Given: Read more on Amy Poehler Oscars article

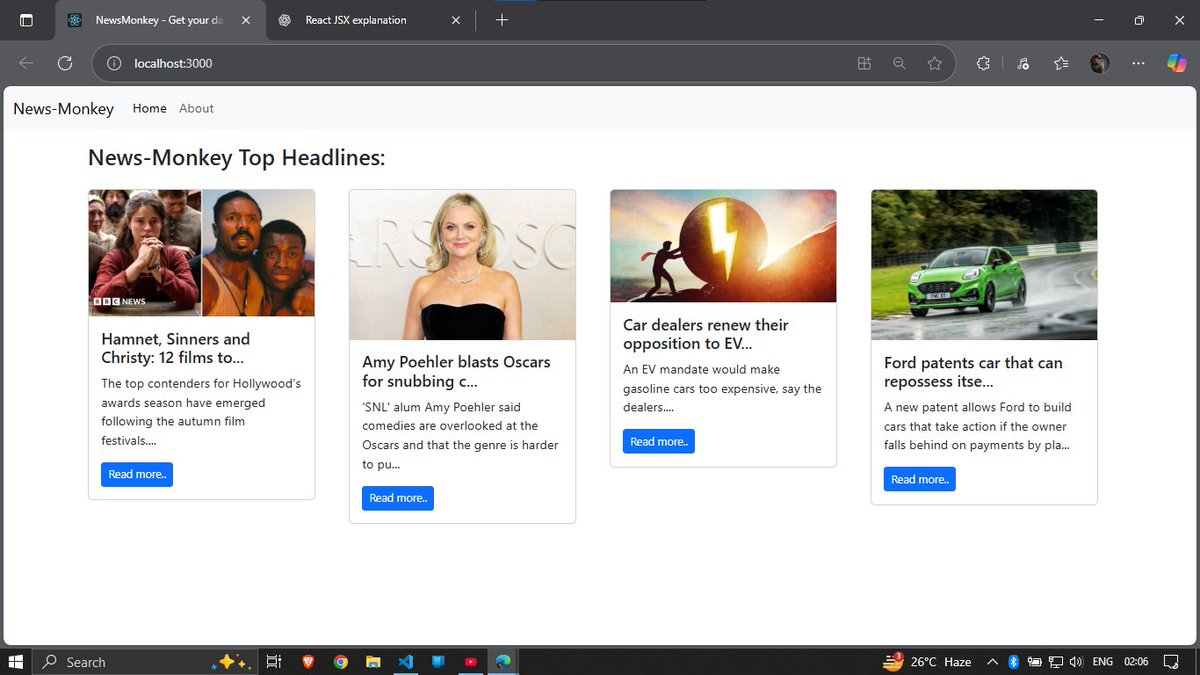Looking at the screenshot, I should click(x=398, y=498).
